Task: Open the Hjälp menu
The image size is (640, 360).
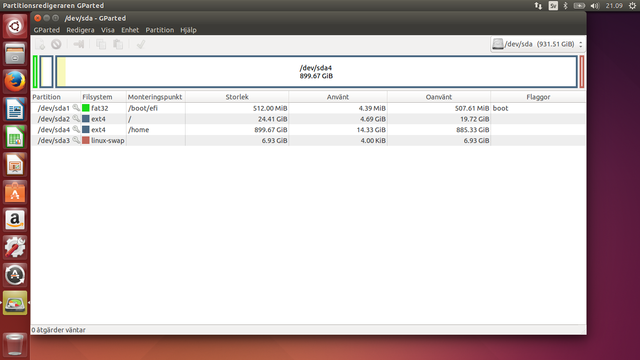Action: pyautogui.click(x=189, y=30)
